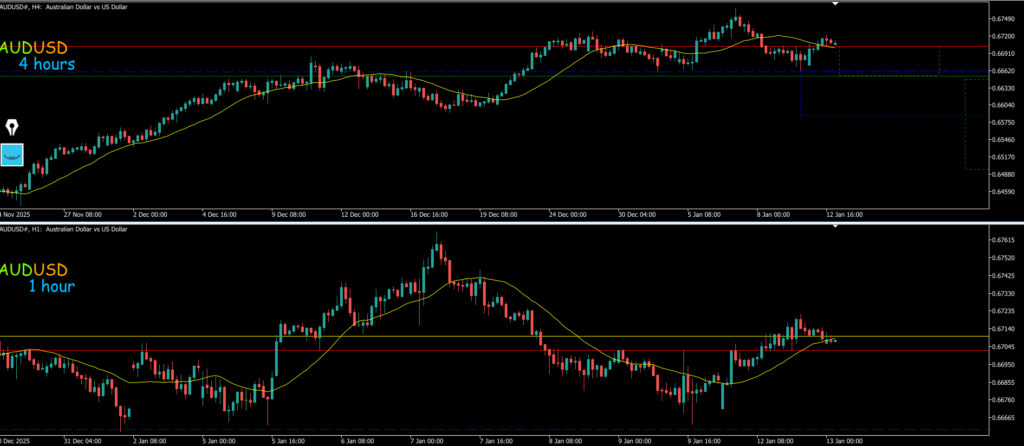The width and height of the screenshot is (1024, 446).
Task: Click the blue smiley face icon
Action: (12, 155)
